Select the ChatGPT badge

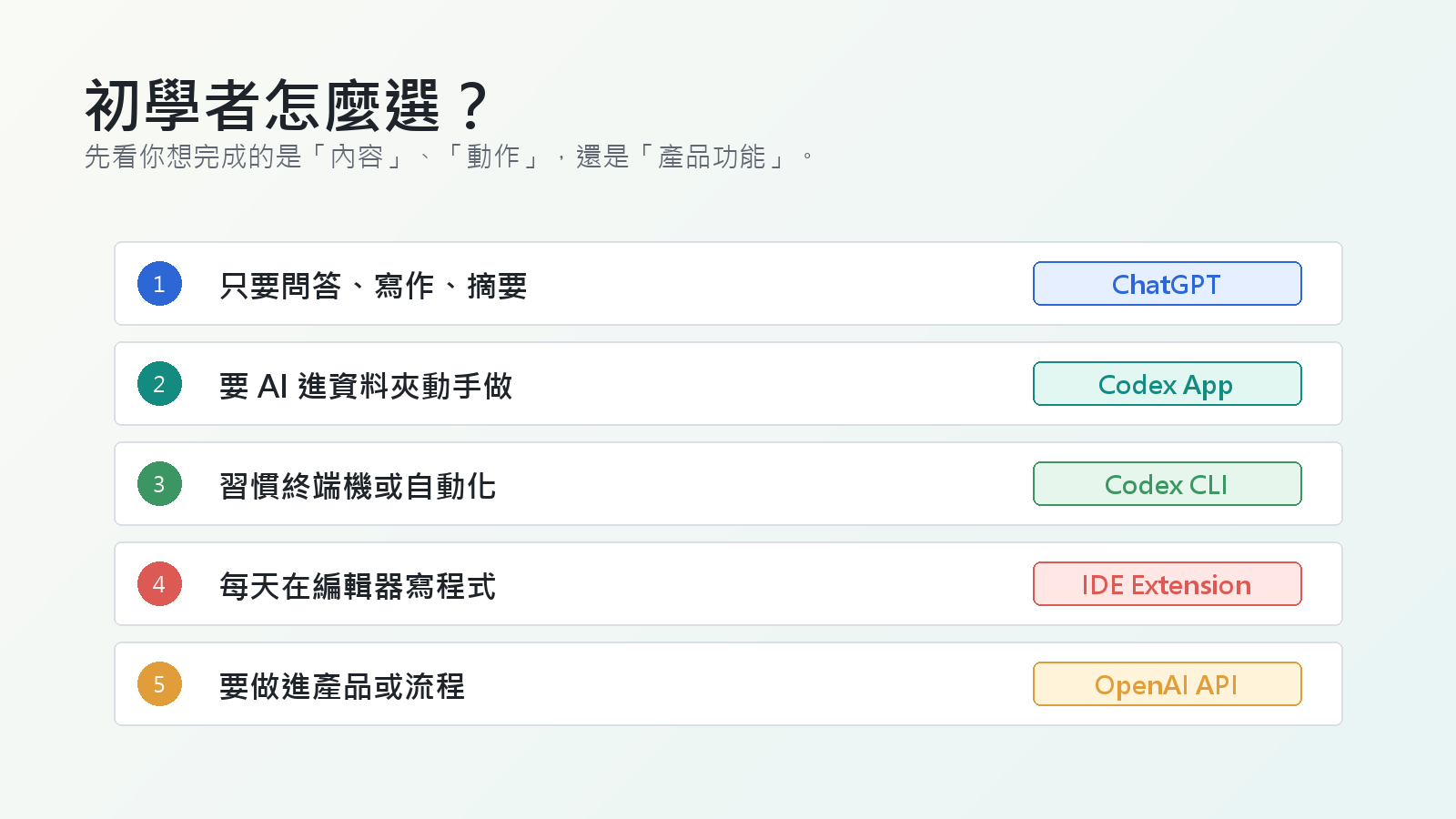pyautogui.click(x=1168, y=284)
